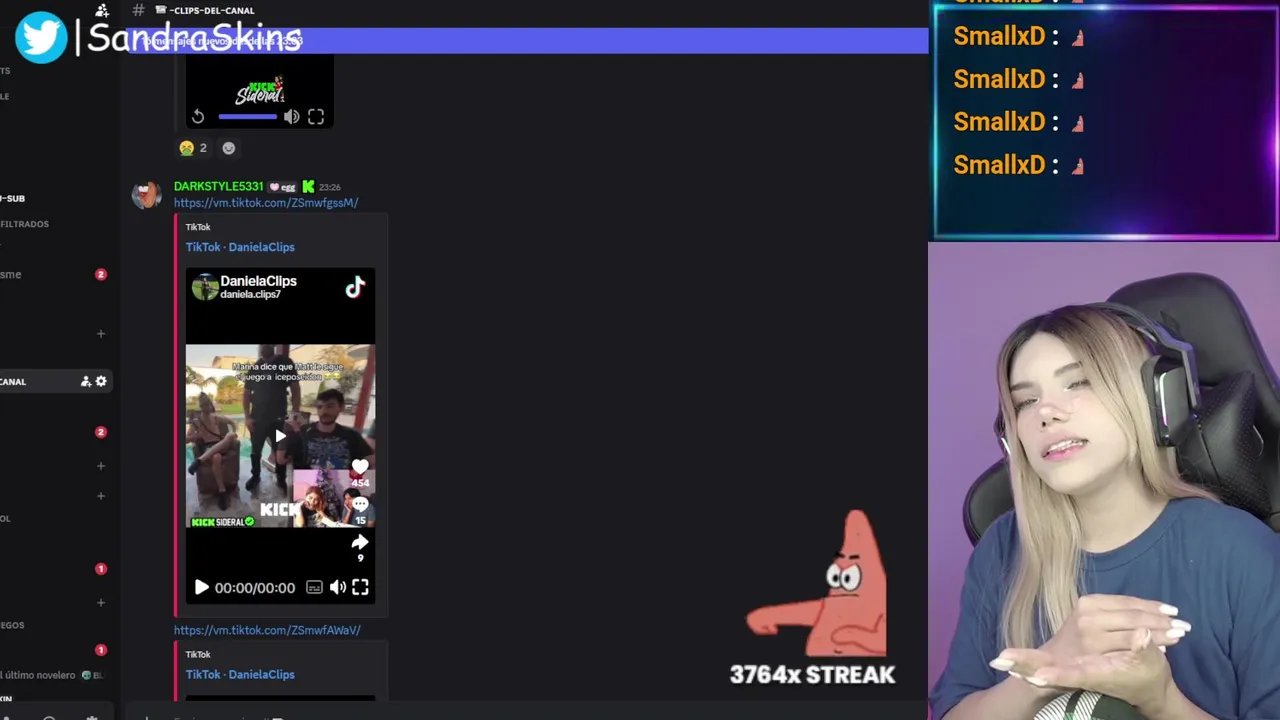Open TikTok · DanielaClips title under ZSmwfAWaV link
1280x720 pixels.
click(x=240, y=675)
